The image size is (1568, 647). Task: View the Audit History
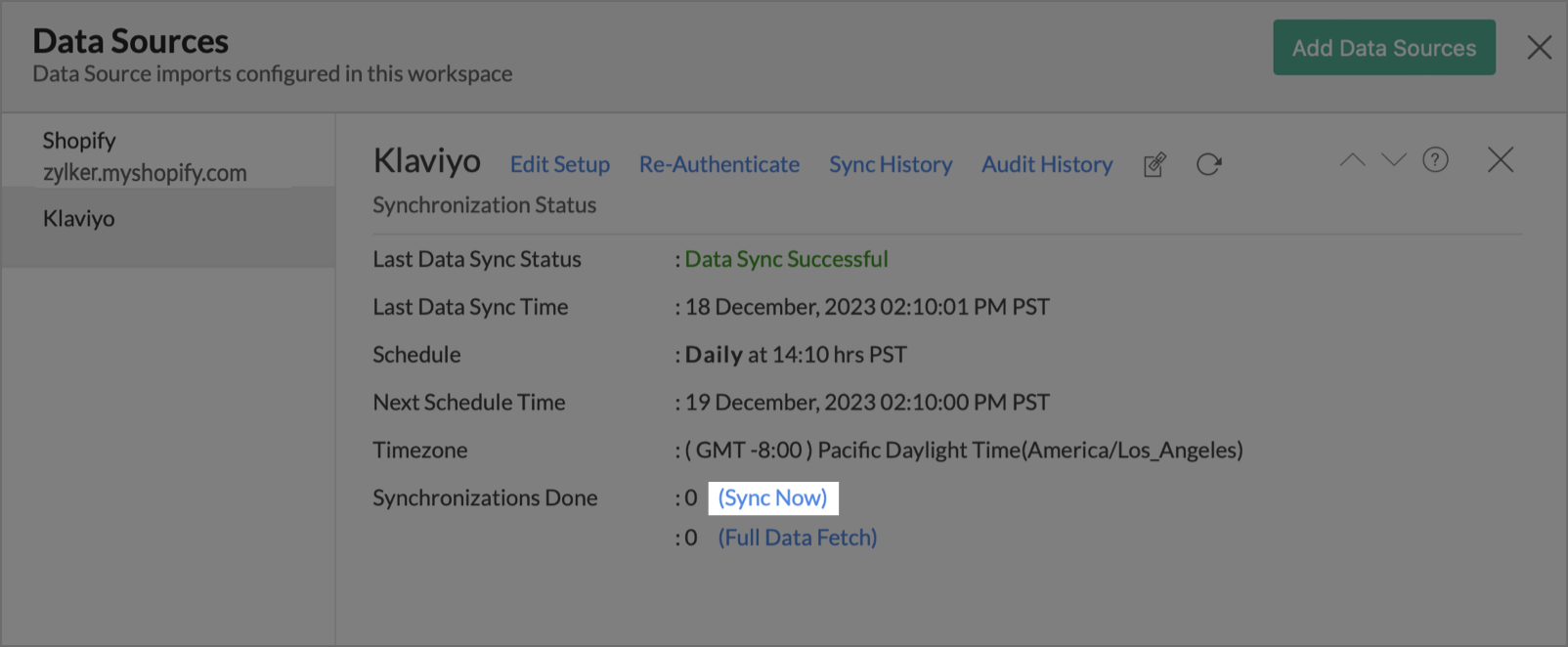(x=1047, y=164)
